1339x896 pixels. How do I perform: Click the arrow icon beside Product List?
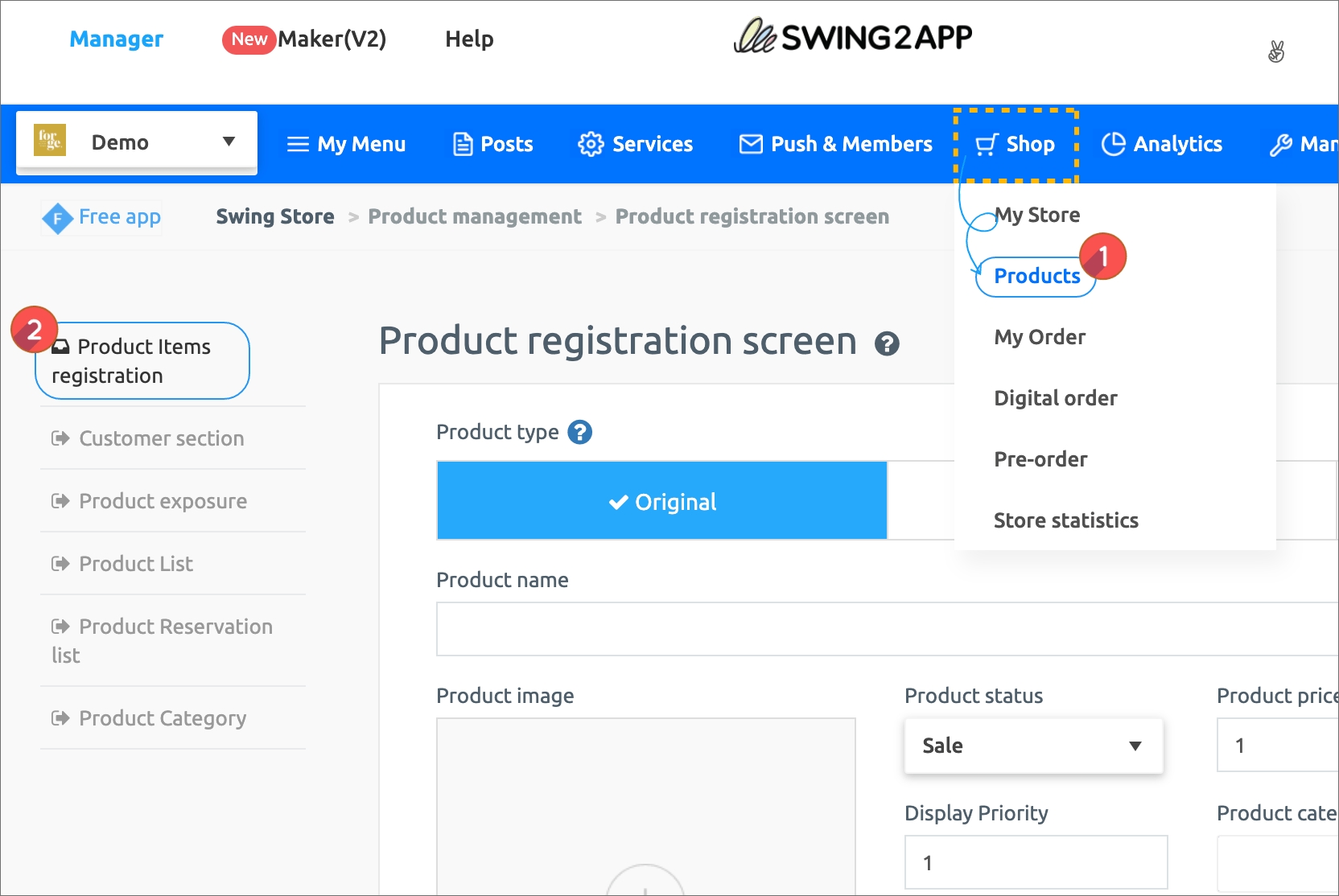[x=60, y=564]
